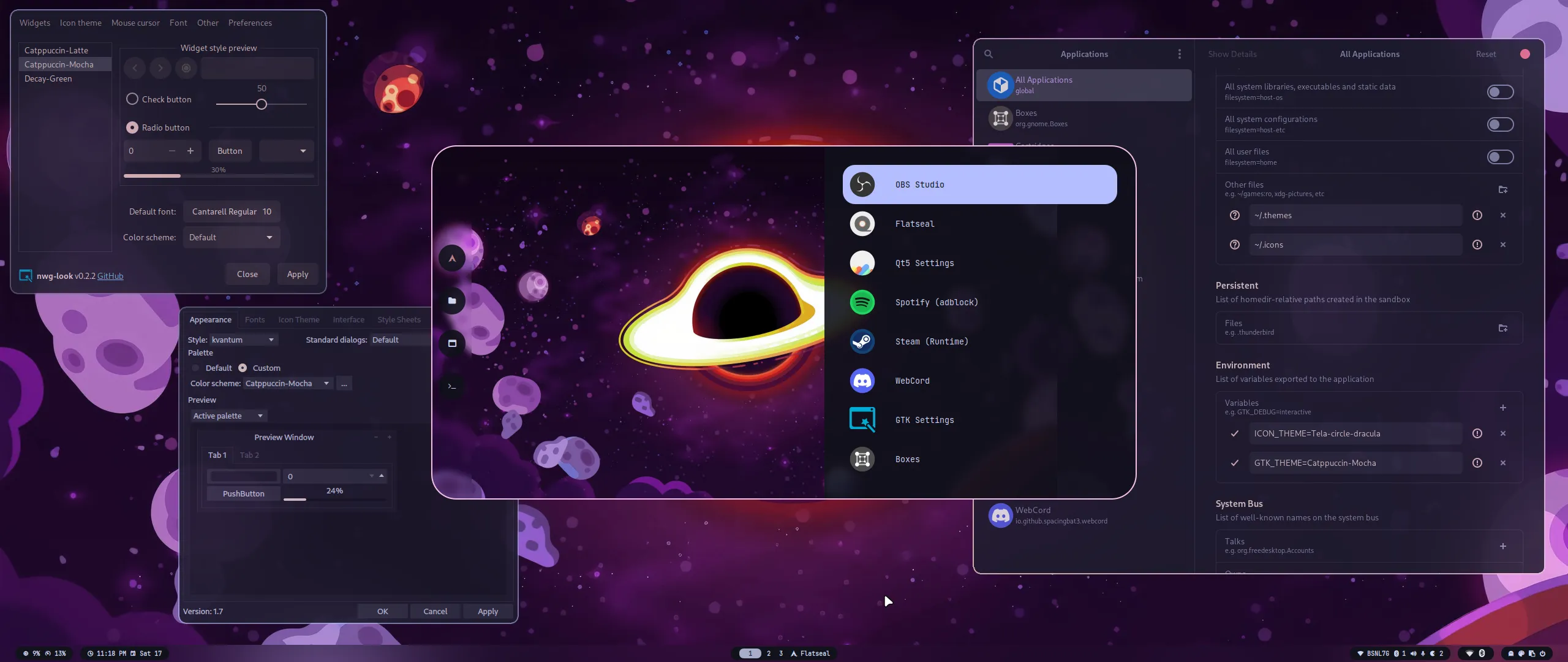Toggle All user files permission switch
Viewport: 1568px width, 662px height.
[1499, 157]
